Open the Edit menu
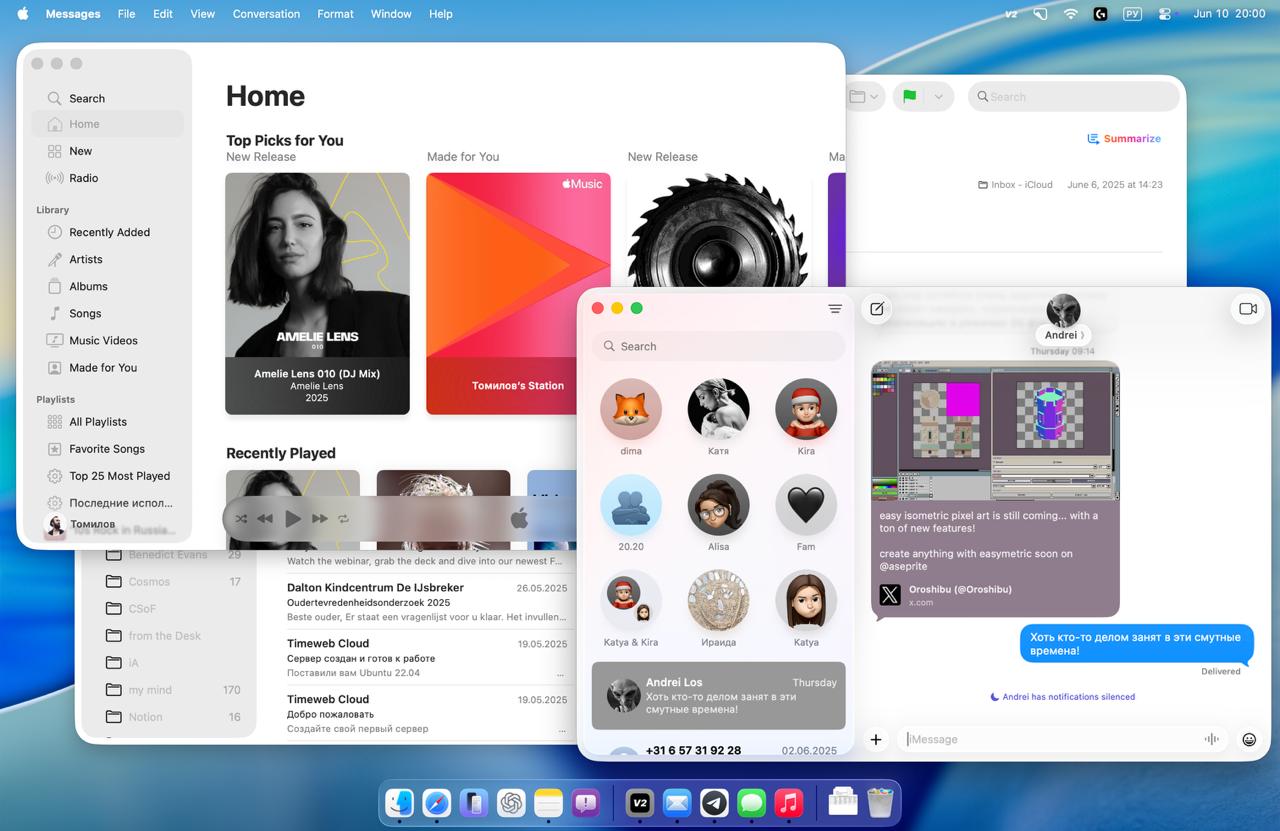This screenshot has width=1280, height=831. click(163, 14)
